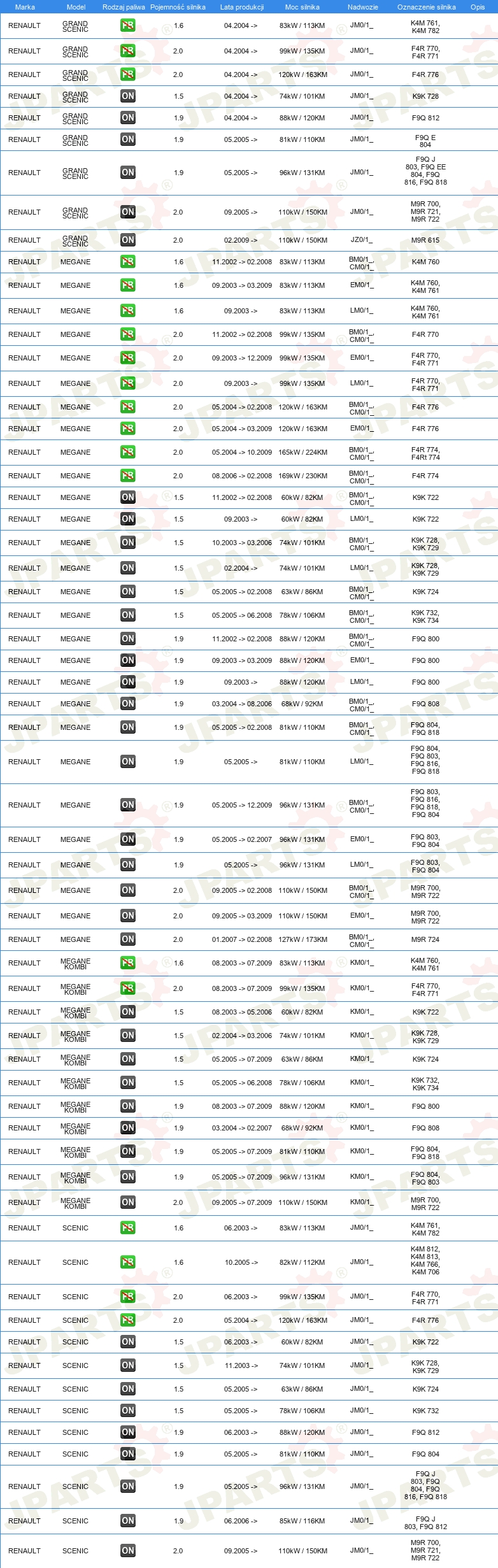Select the ON fuel icon in the M9R 615 row
Image resolution: width=498 pixels, height=1568 pixels.
[128, 240]
